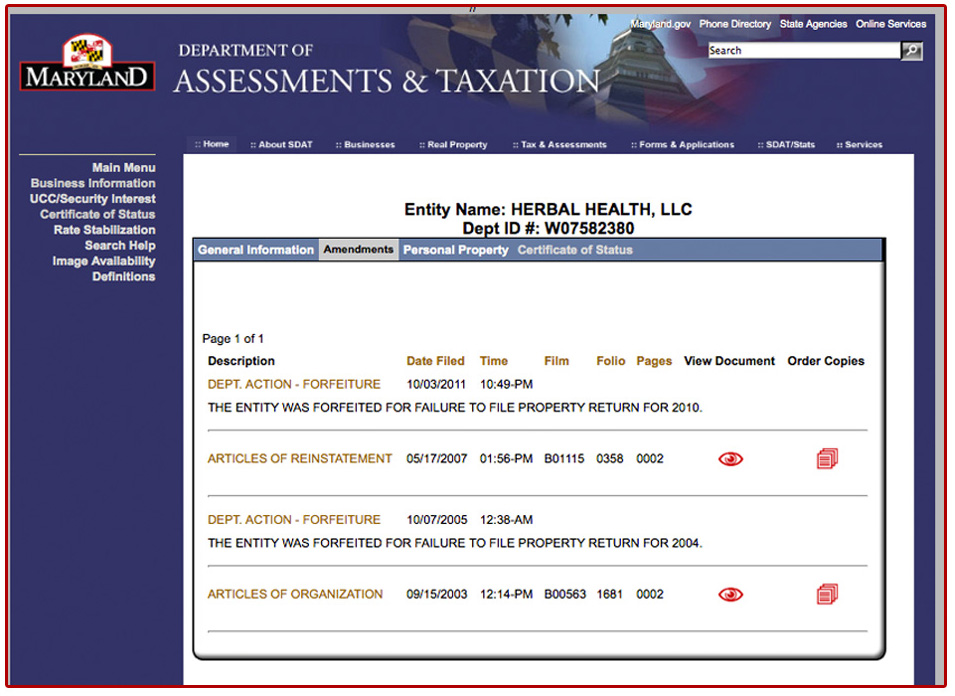
Task: Click time 10:49-PM
Action: coord(506,384)
